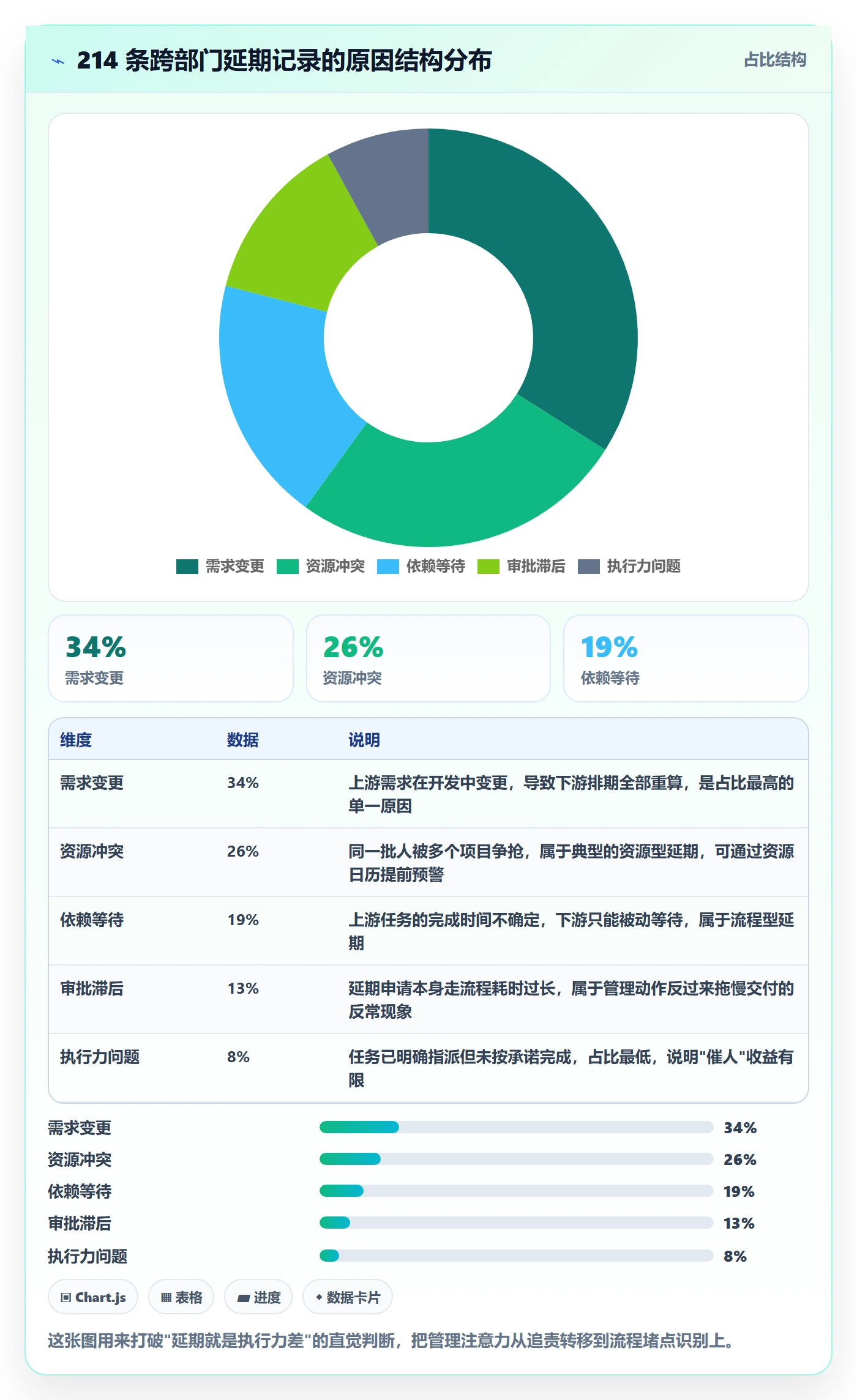Click the 说明 column header
The height and width of the screenshot is (1400, 857).
pyautogui.click(x=364, y=740)
